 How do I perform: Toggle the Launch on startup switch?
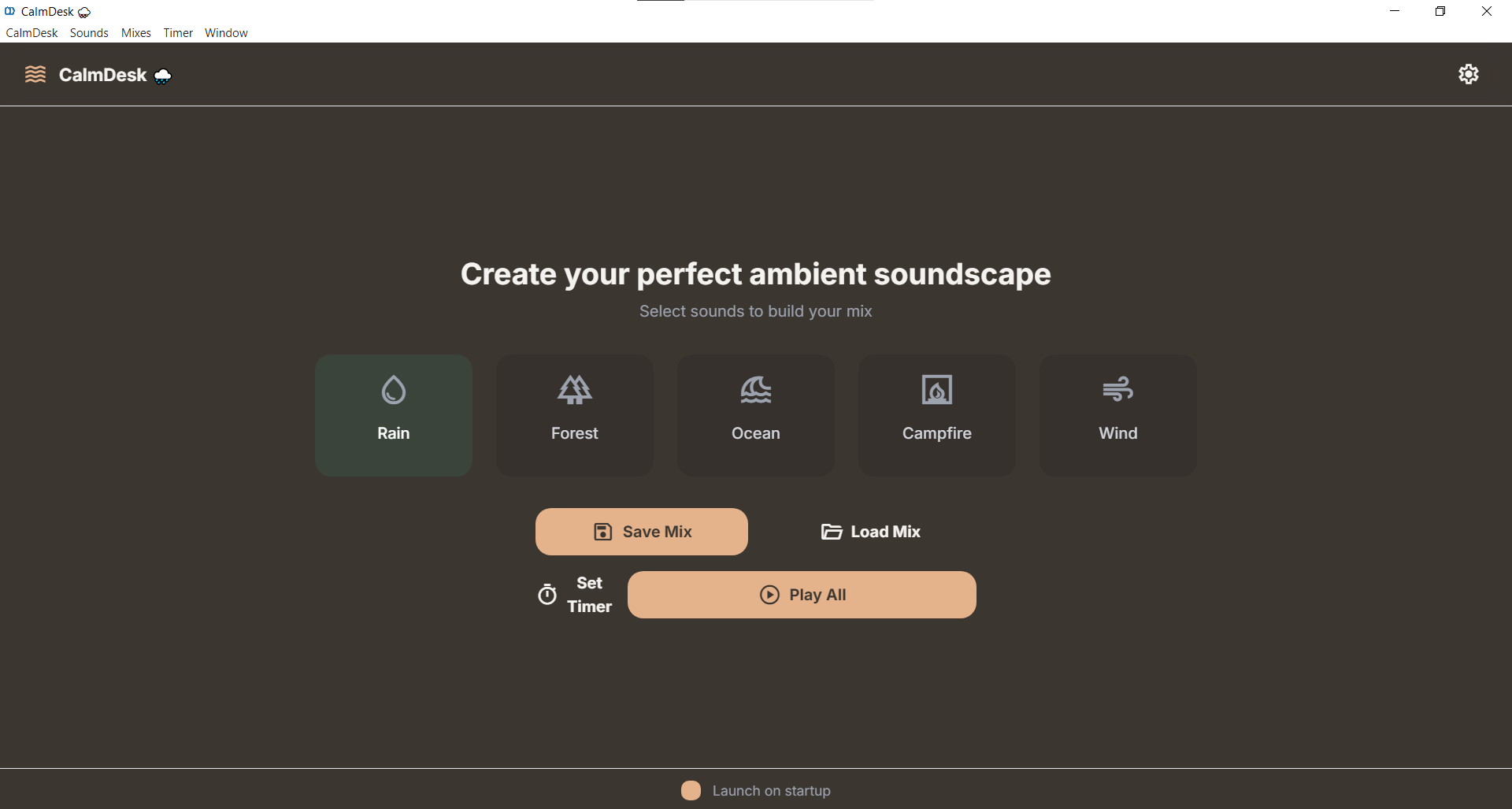point(691,791)
